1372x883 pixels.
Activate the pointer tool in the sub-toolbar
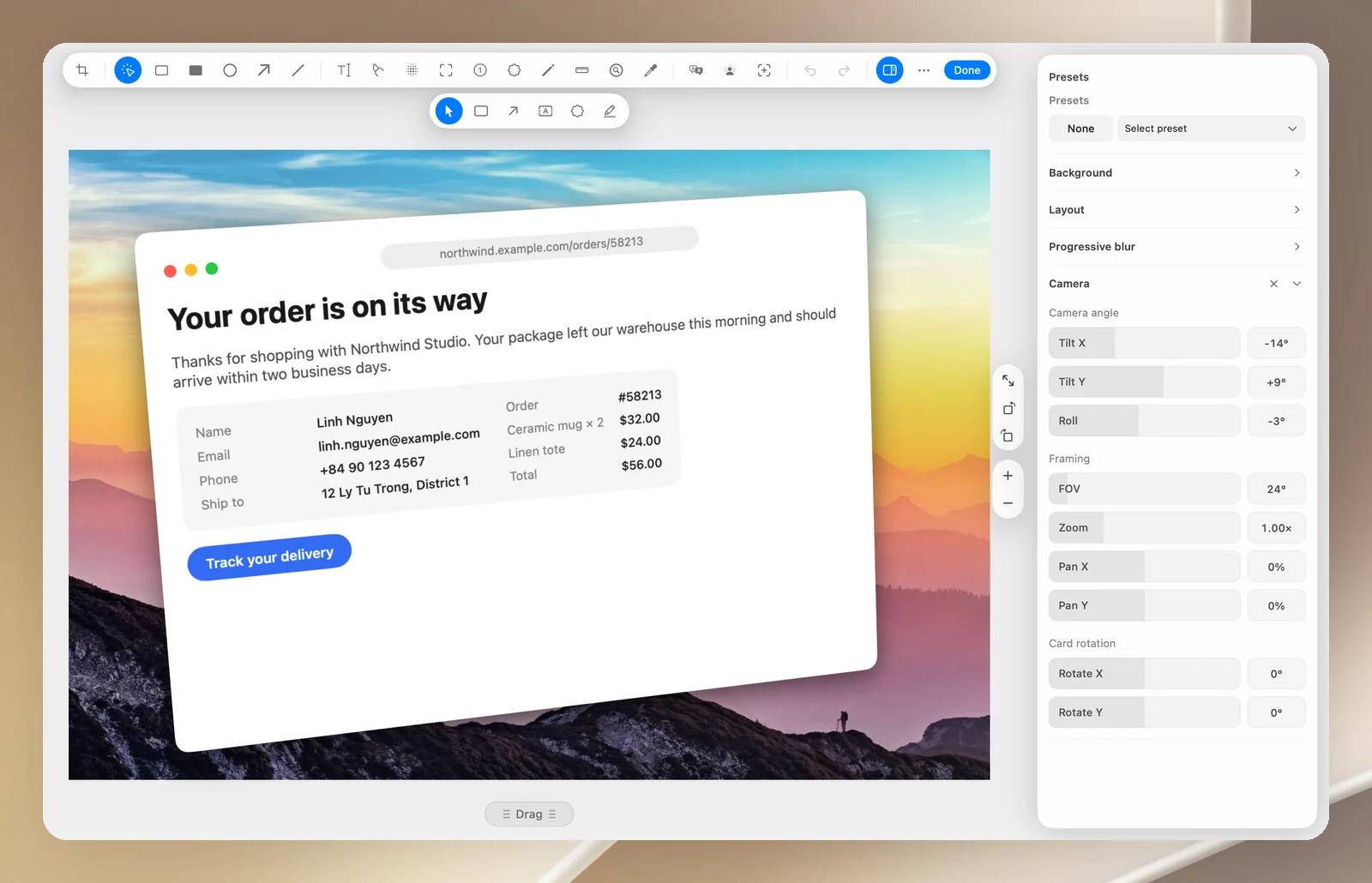448,111
